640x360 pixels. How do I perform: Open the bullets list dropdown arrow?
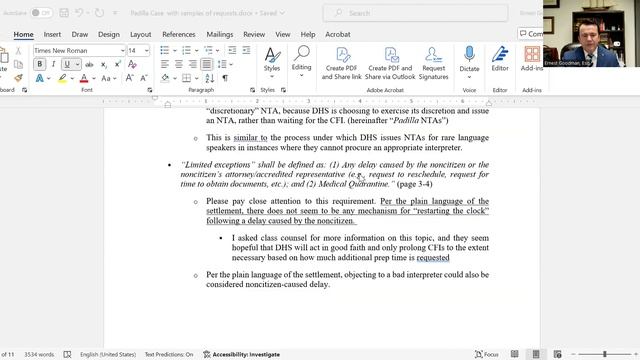click(x=175, y=51)
